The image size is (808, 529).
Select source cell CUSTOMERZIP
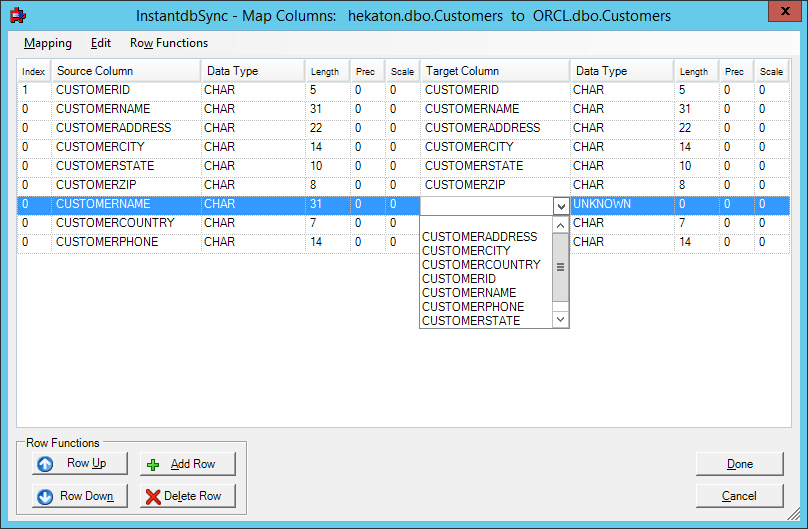[126, 185]
